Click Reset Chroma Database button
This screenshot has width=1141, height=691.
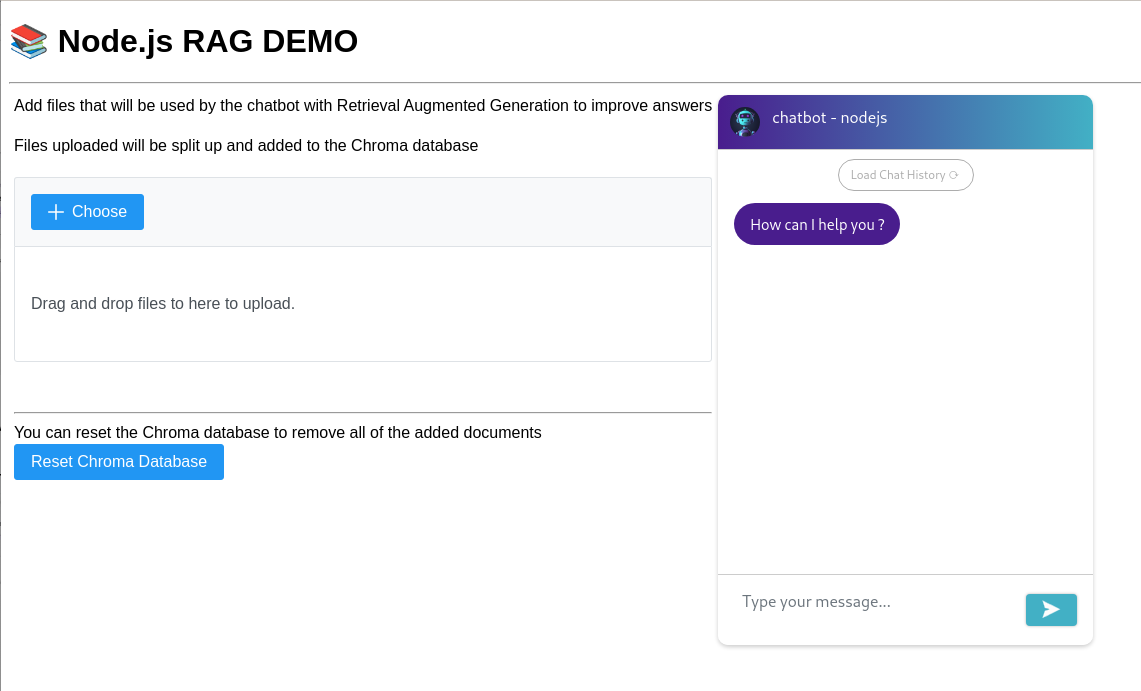tap(119, 462)
